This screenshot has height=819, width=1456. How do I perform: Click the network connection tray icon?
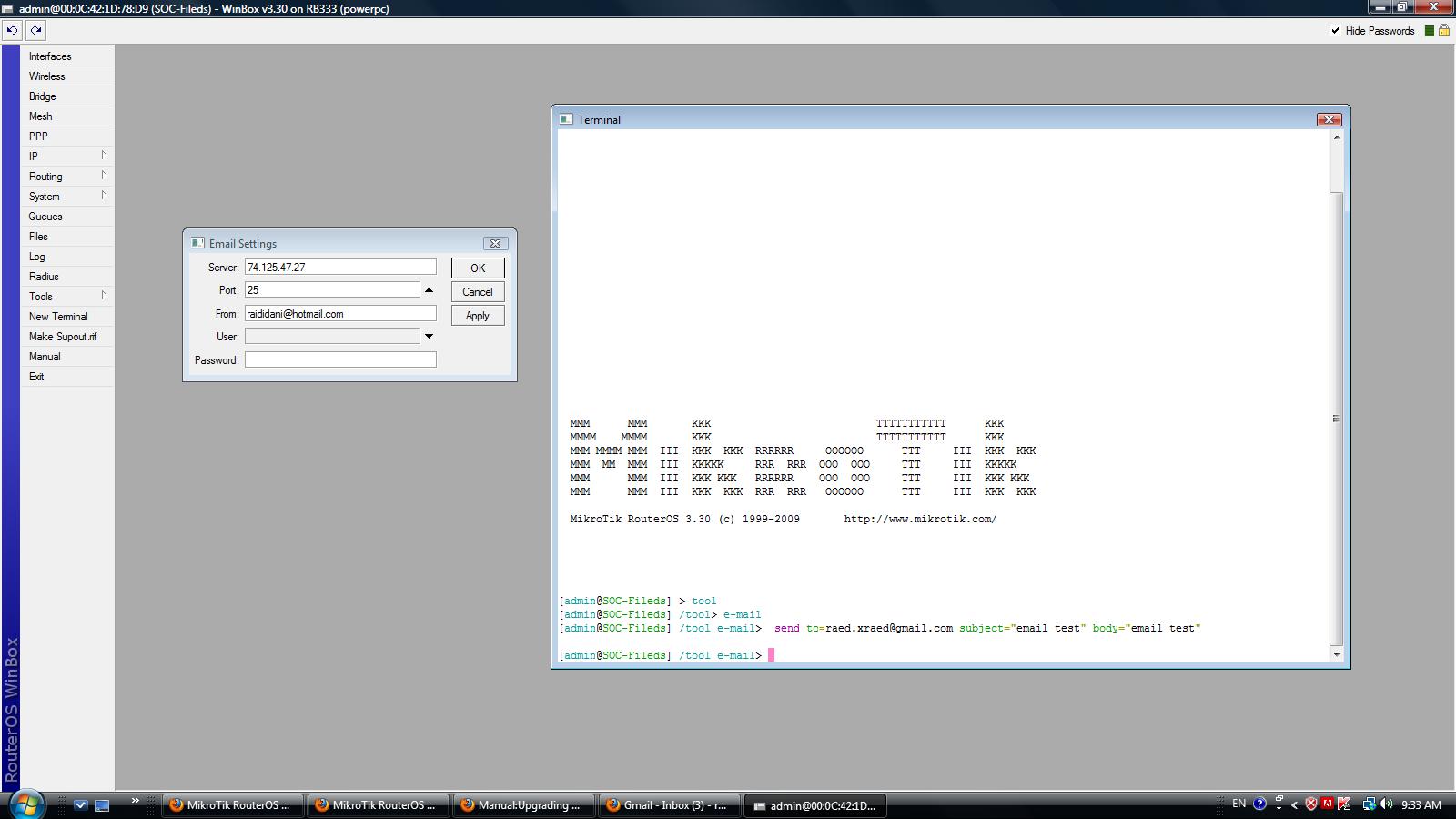[1369, 804]
